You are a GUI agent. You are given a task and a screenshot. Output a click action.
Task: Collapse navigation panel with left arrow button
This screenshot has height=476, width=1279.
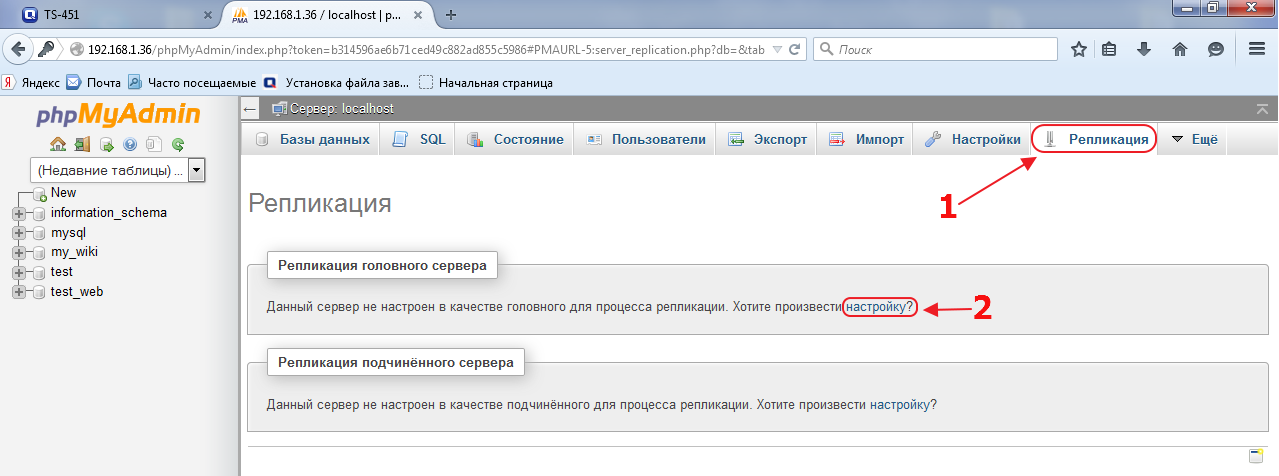(250, 108)
